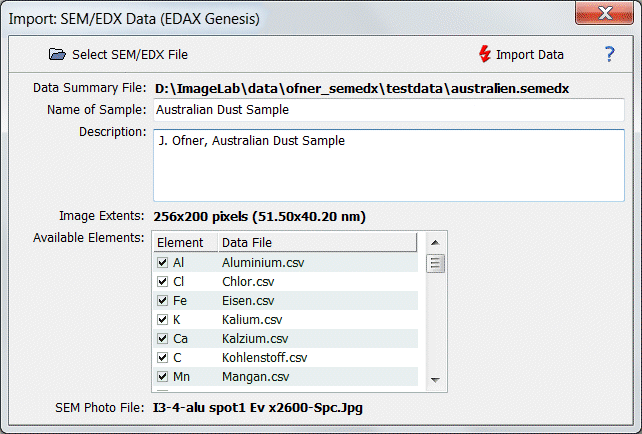Image resolution: width=642 pixels, height=434 pixels.
Task: Sort by the Data File column header
Action: click(x=315, y=243)
